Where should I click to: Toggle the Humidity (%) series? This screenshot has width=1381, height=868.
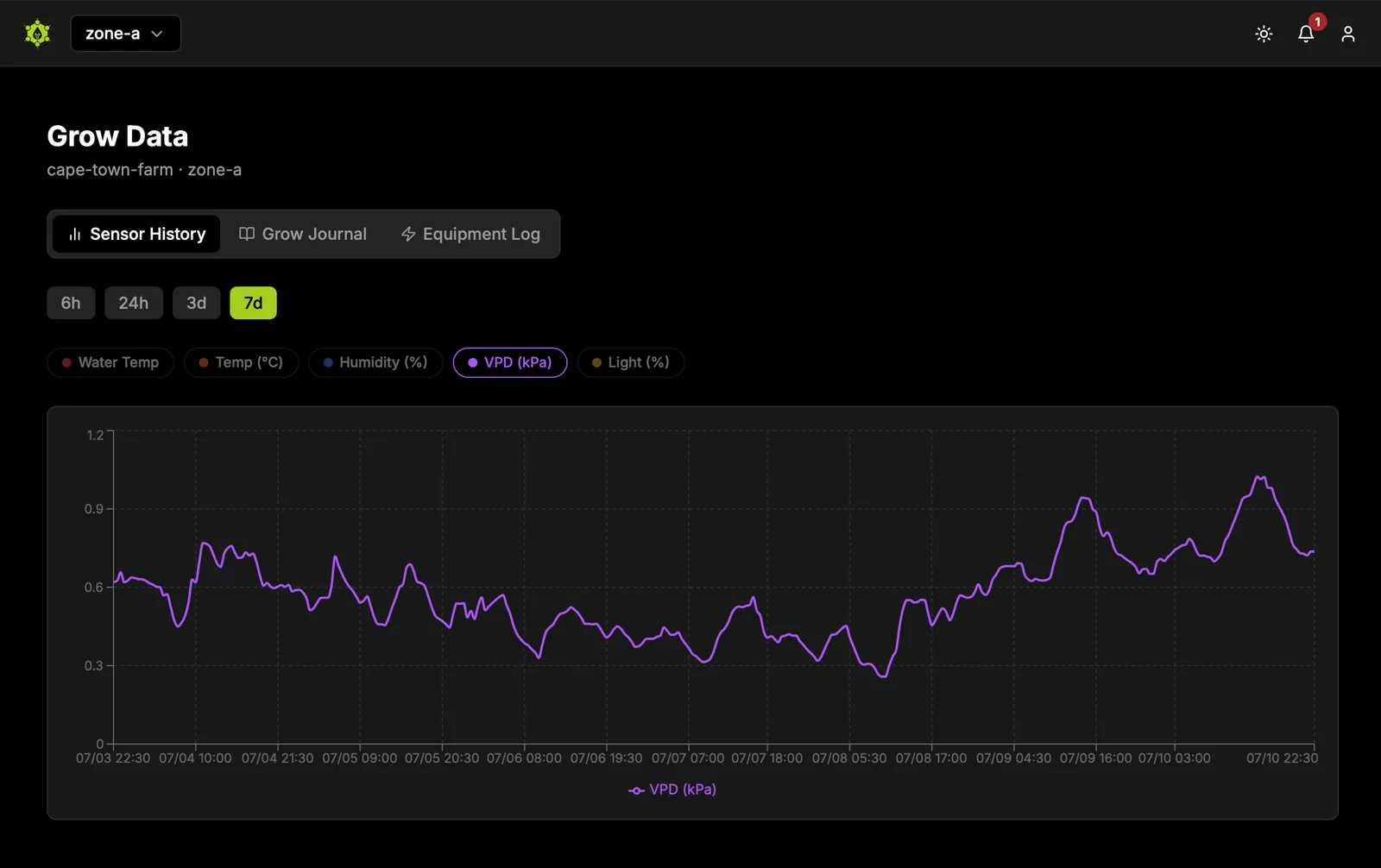click(375, 362)
